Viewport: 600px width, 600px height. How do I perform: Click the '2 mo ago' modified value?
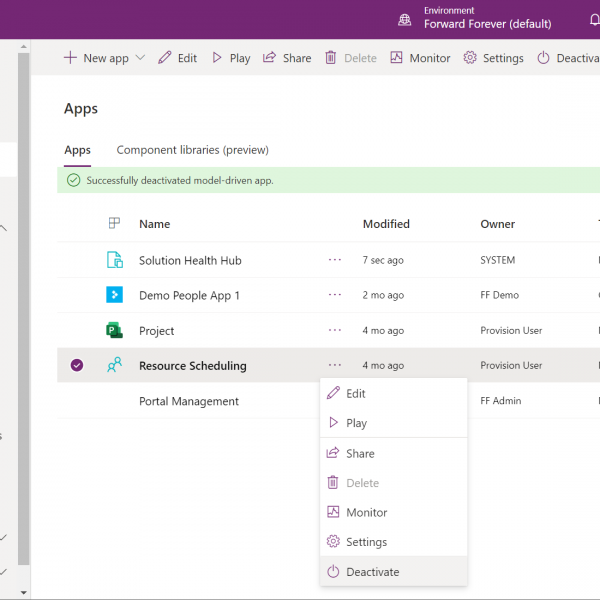pos(383,295)
